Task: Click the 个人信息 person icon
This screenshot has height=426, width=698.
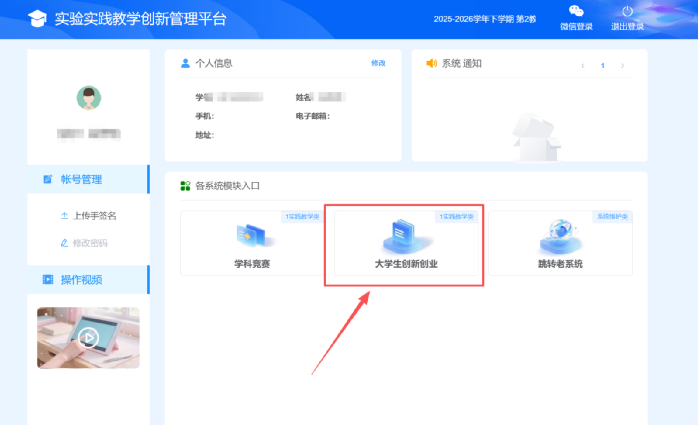Action: point(185,63)
